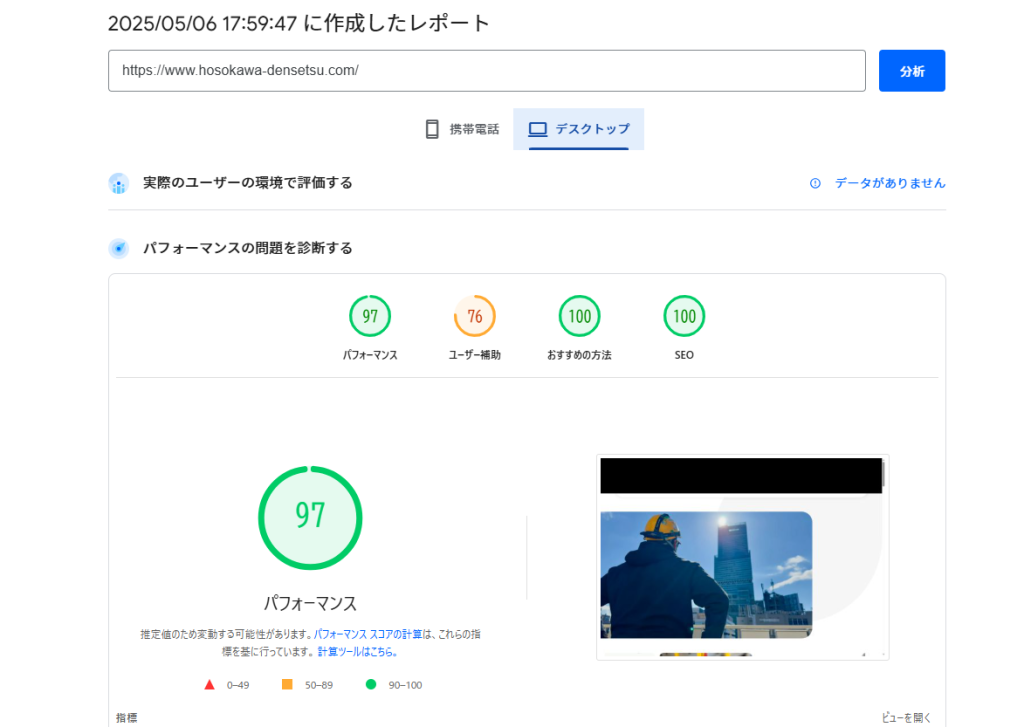Open the 計算ツールはこちら link
1024x727 pixels.
[357, 652]
